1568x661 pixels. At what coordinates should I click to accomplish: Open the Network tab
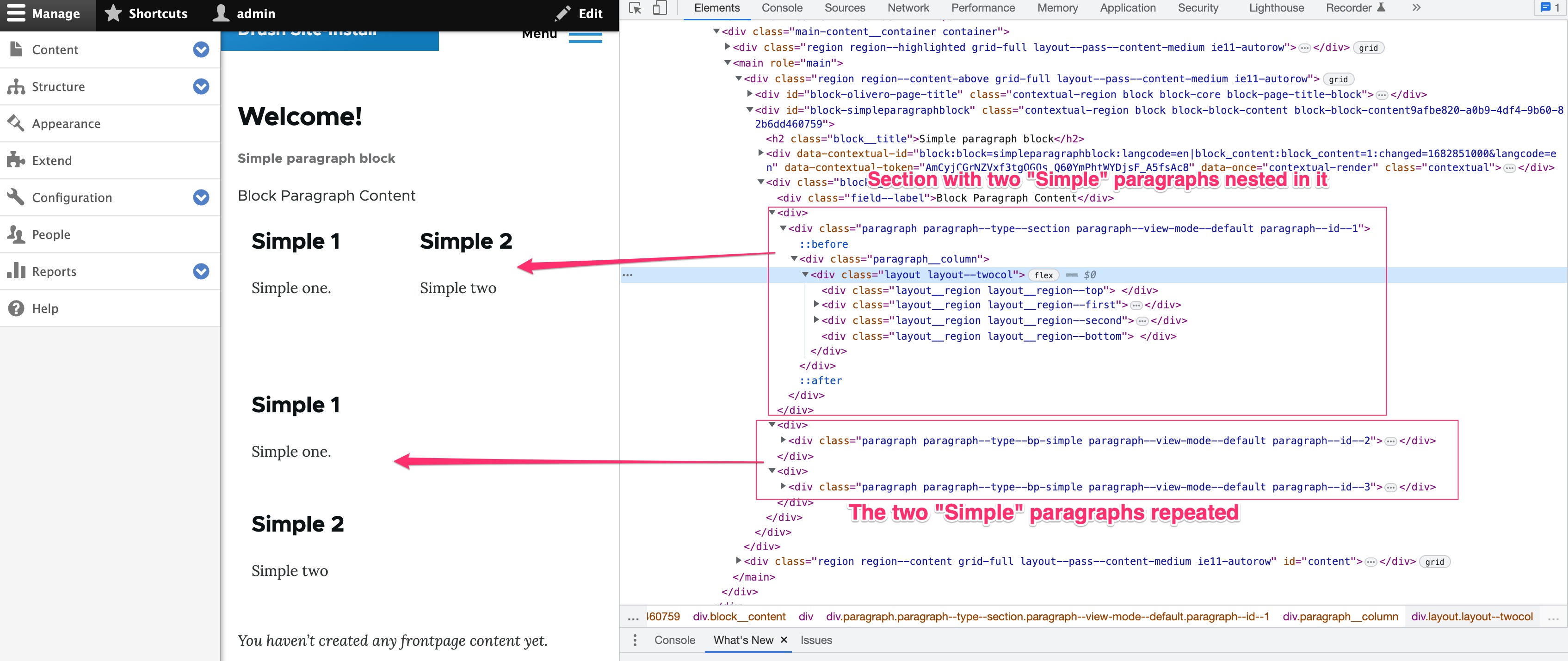click(x=907, y=8)
